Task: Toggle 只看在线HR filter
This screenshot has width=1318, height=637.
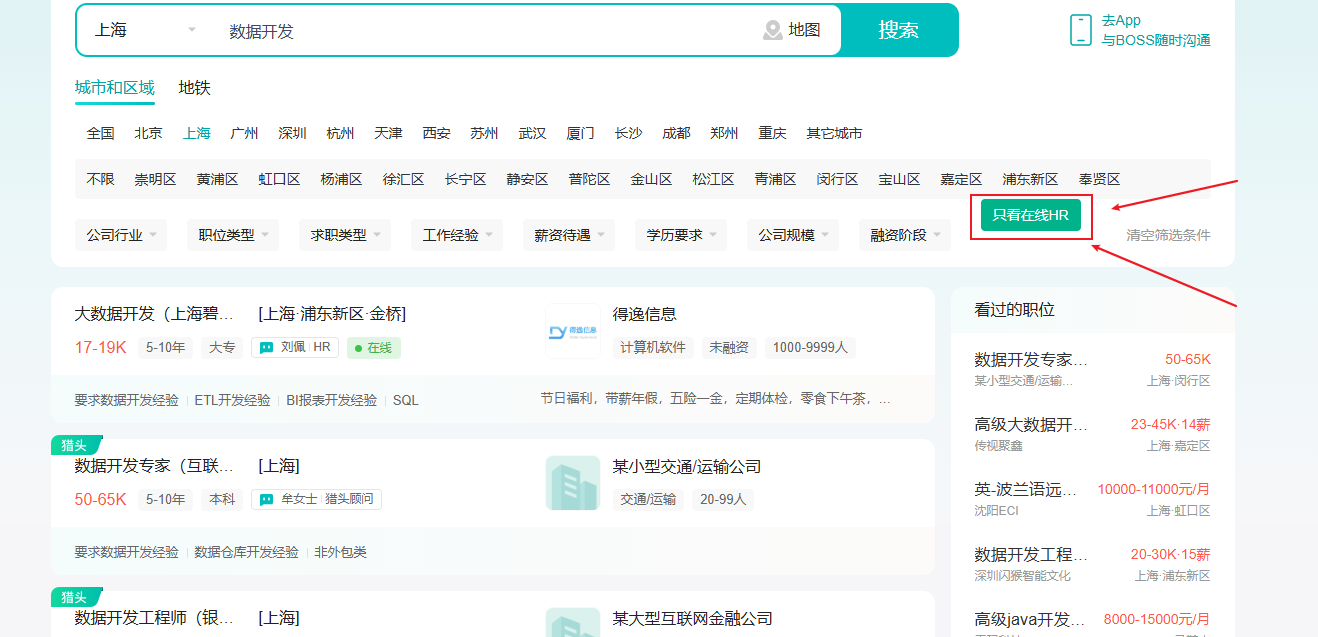Action: [1030, 215]
